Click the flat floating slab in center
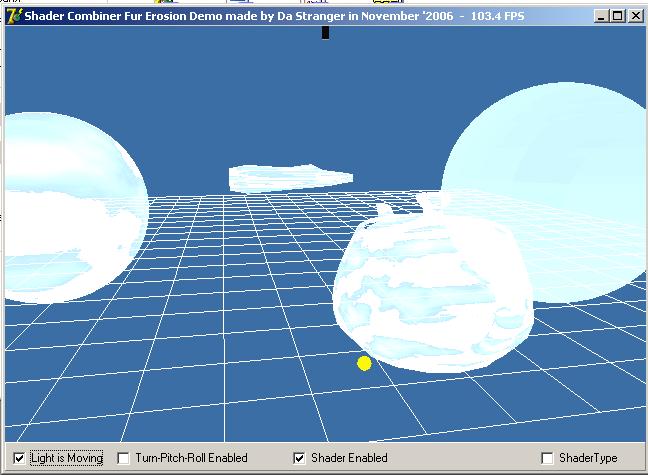648x475 pixels. click(291, 179)
